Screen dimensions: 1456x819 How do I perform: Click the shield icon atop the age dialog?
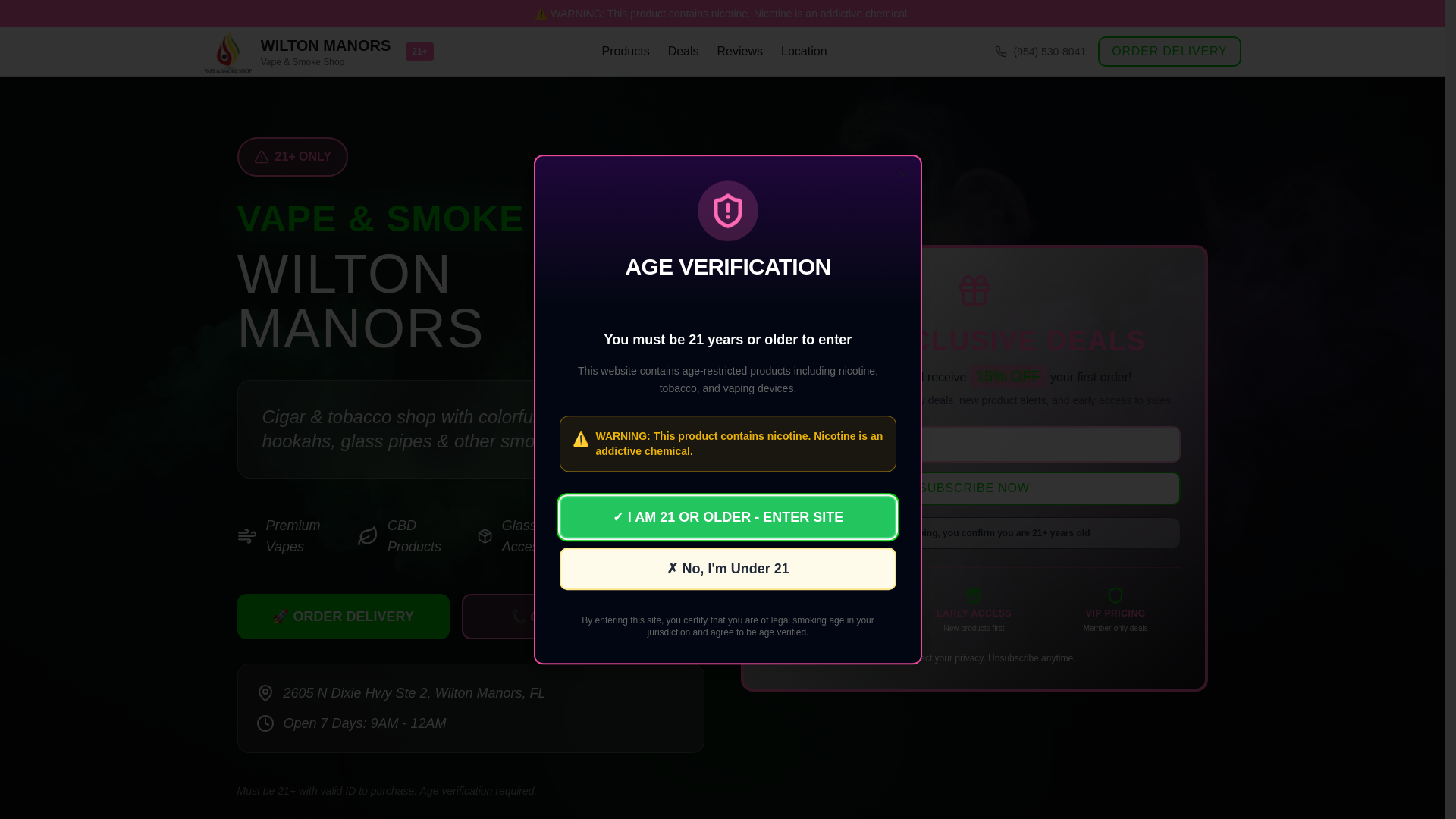coord(728,211)
